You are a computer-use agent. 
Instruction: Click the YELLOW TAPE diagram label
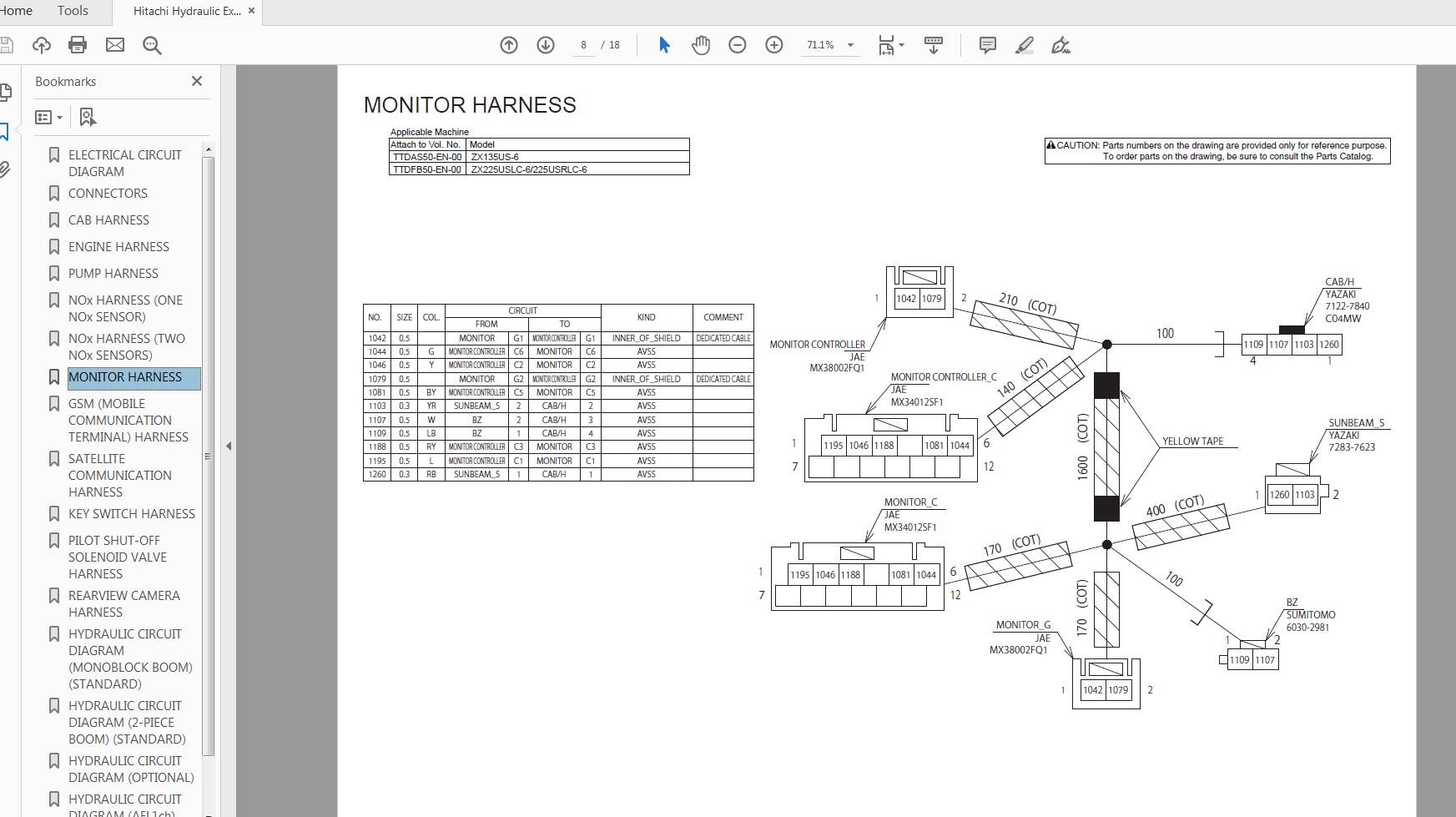pos(1192,441)
